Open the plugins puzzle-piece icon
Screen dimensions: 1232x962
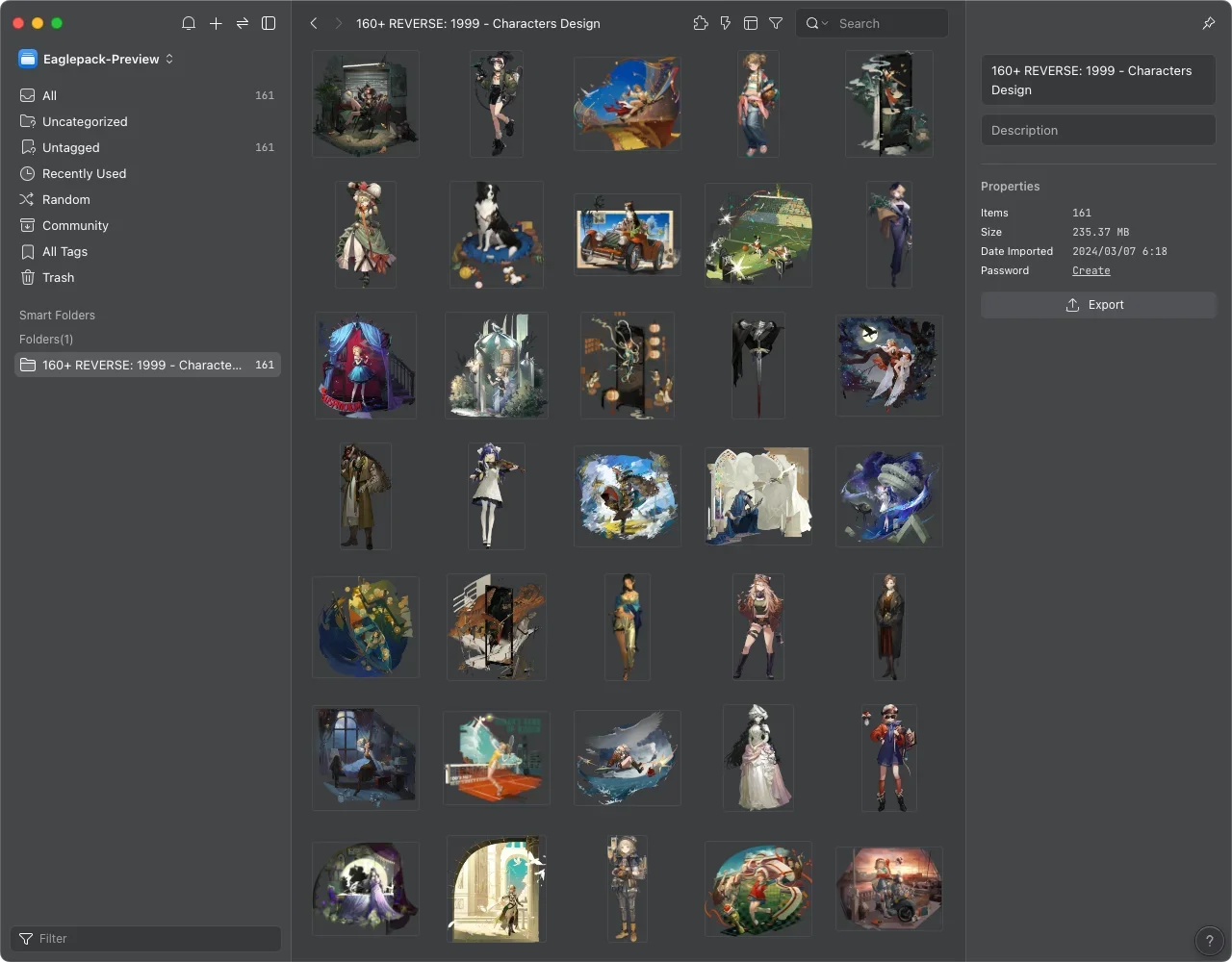click(x=701, y=23)
